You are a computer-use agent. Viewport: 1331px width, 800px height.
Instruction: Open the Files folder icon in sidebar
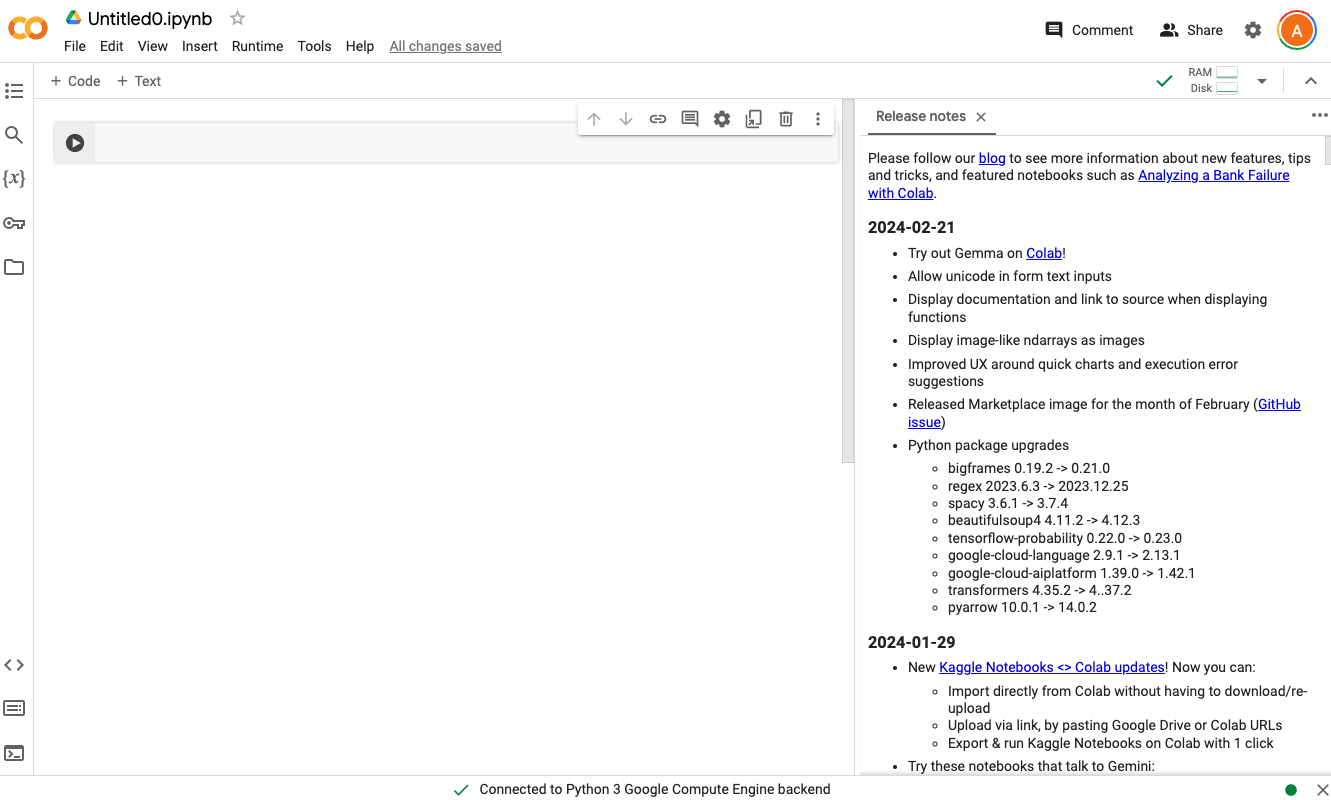14,267
